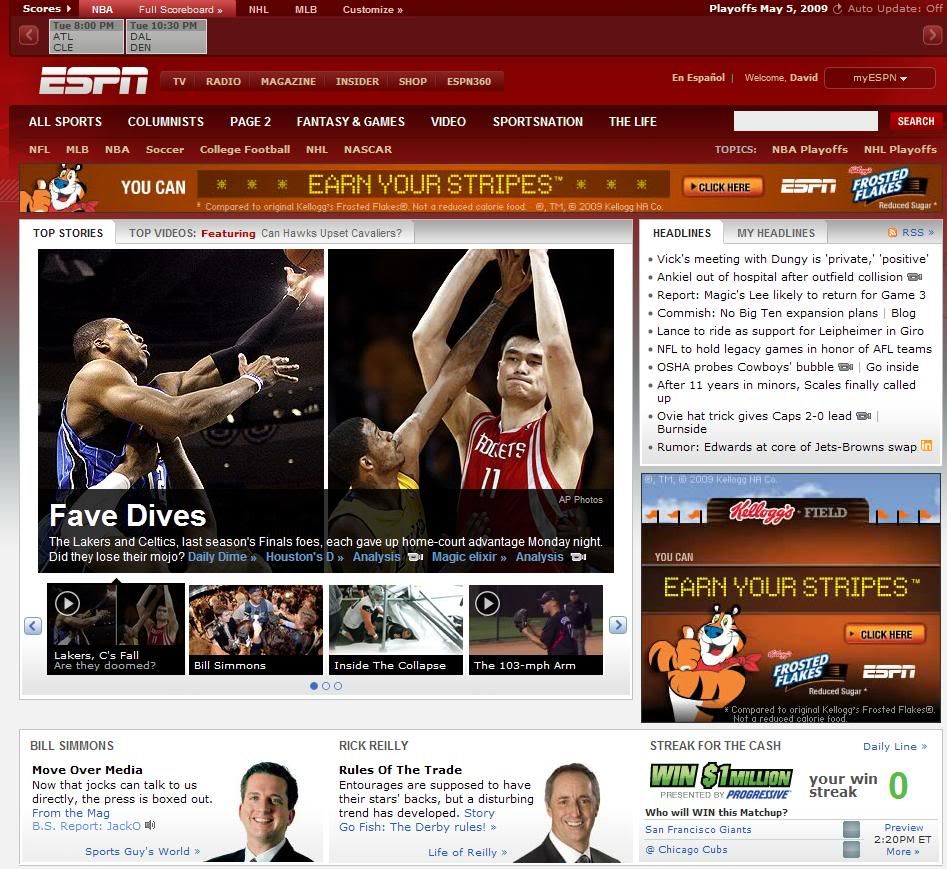Open the Daily Line link
This screenshot has width=947, height=869.
pyautogui.click(x=894, y=746)
